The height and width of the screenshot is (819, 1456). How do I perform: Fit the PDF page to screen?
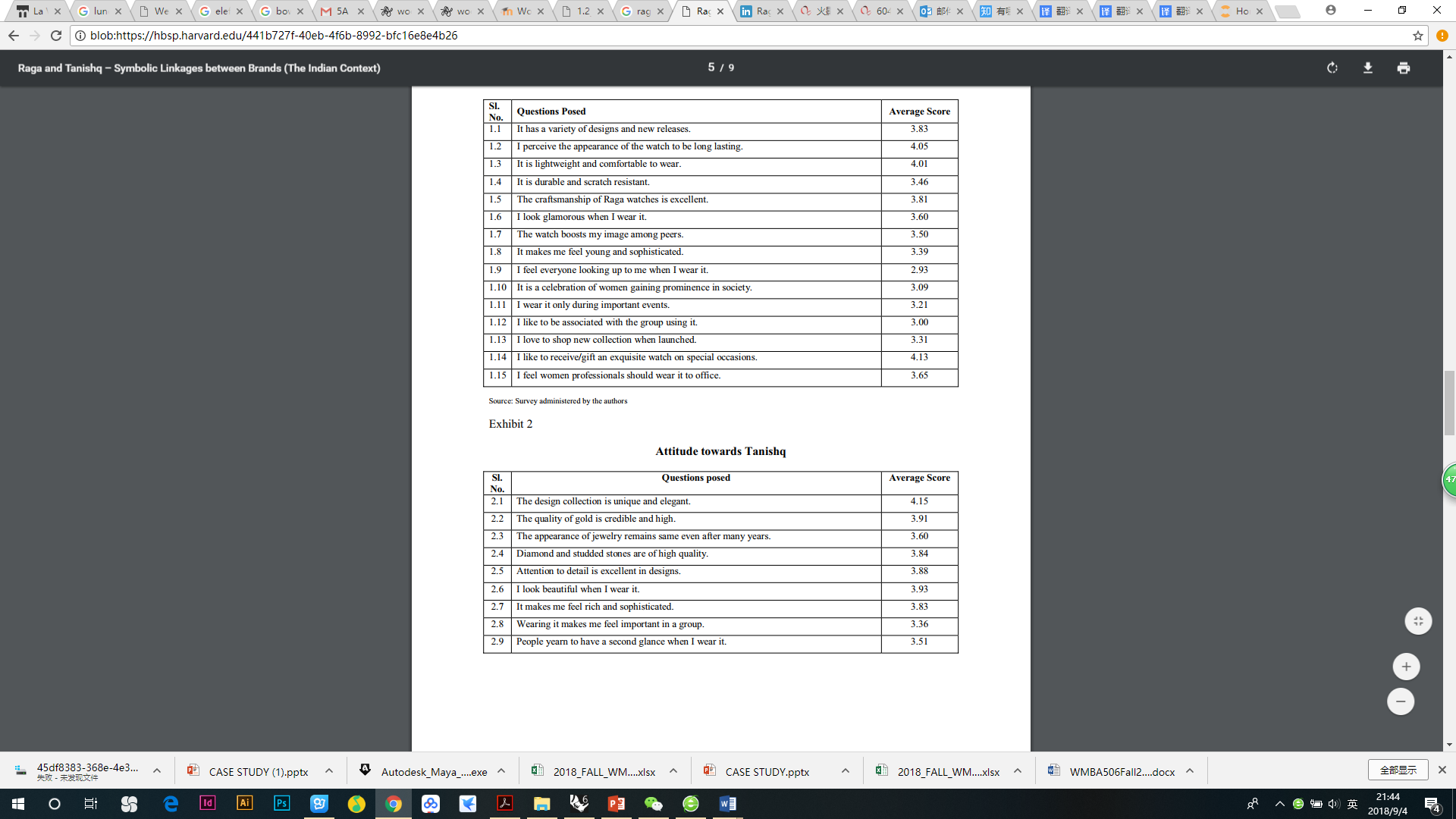1418,621
